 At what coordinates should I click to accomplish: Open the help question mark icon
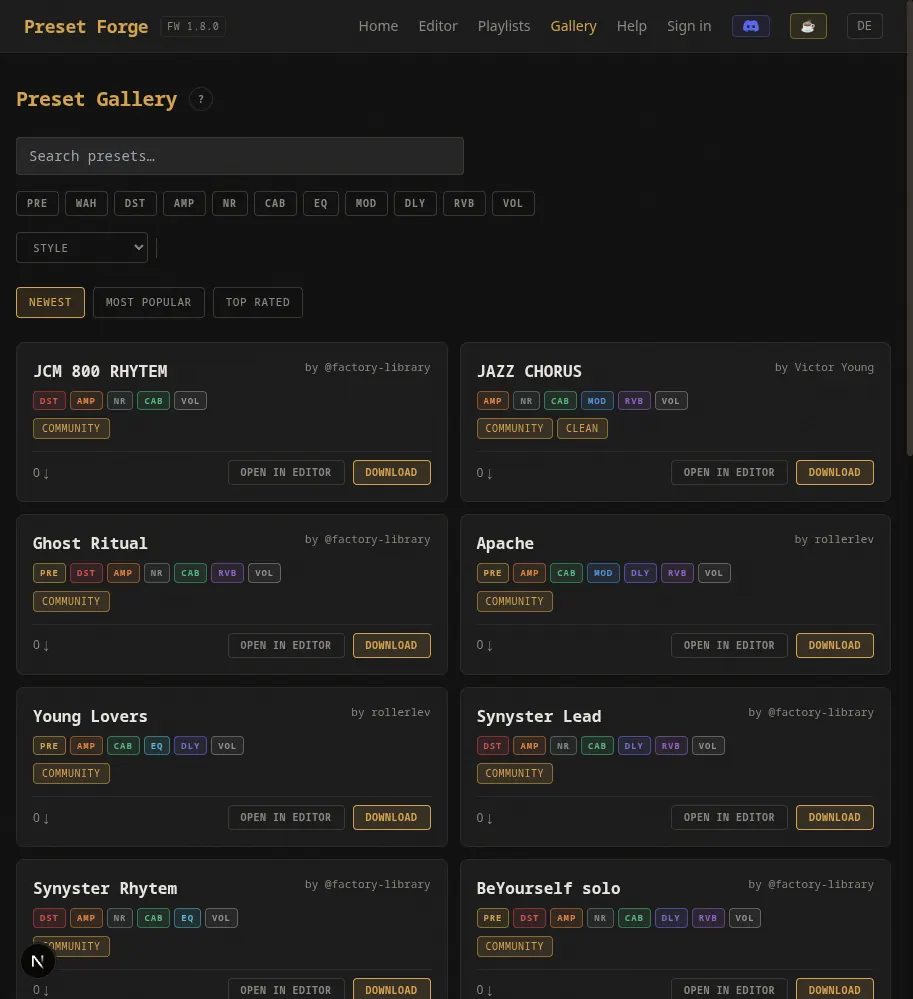click(x=201, y=99)
